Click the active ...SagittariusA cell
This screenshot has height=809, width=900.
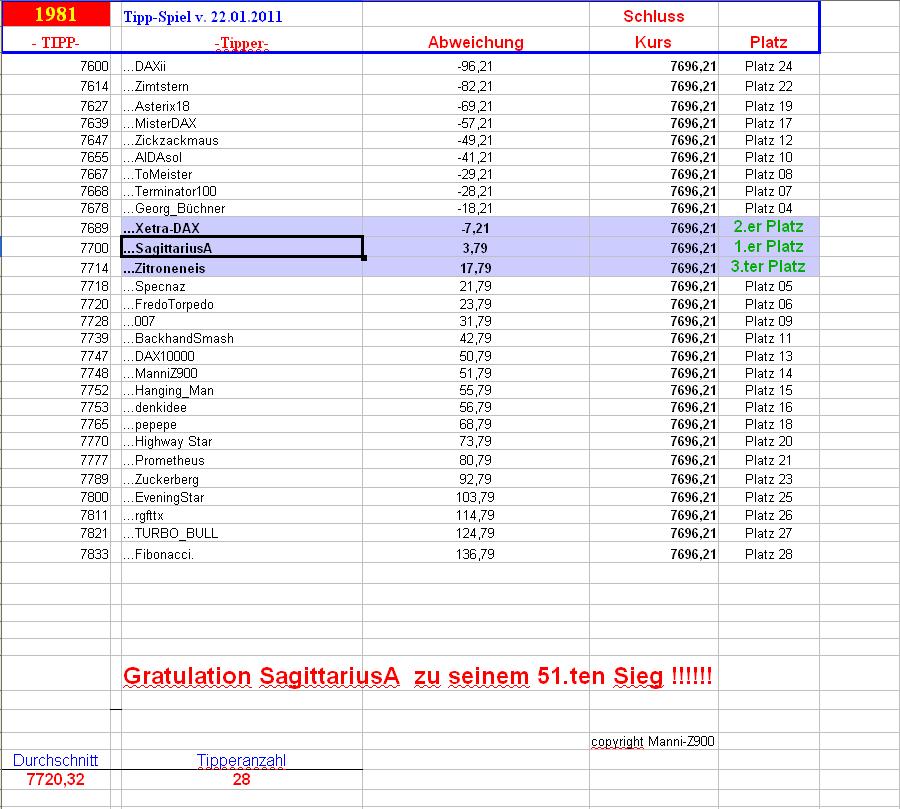pos(242,247)
